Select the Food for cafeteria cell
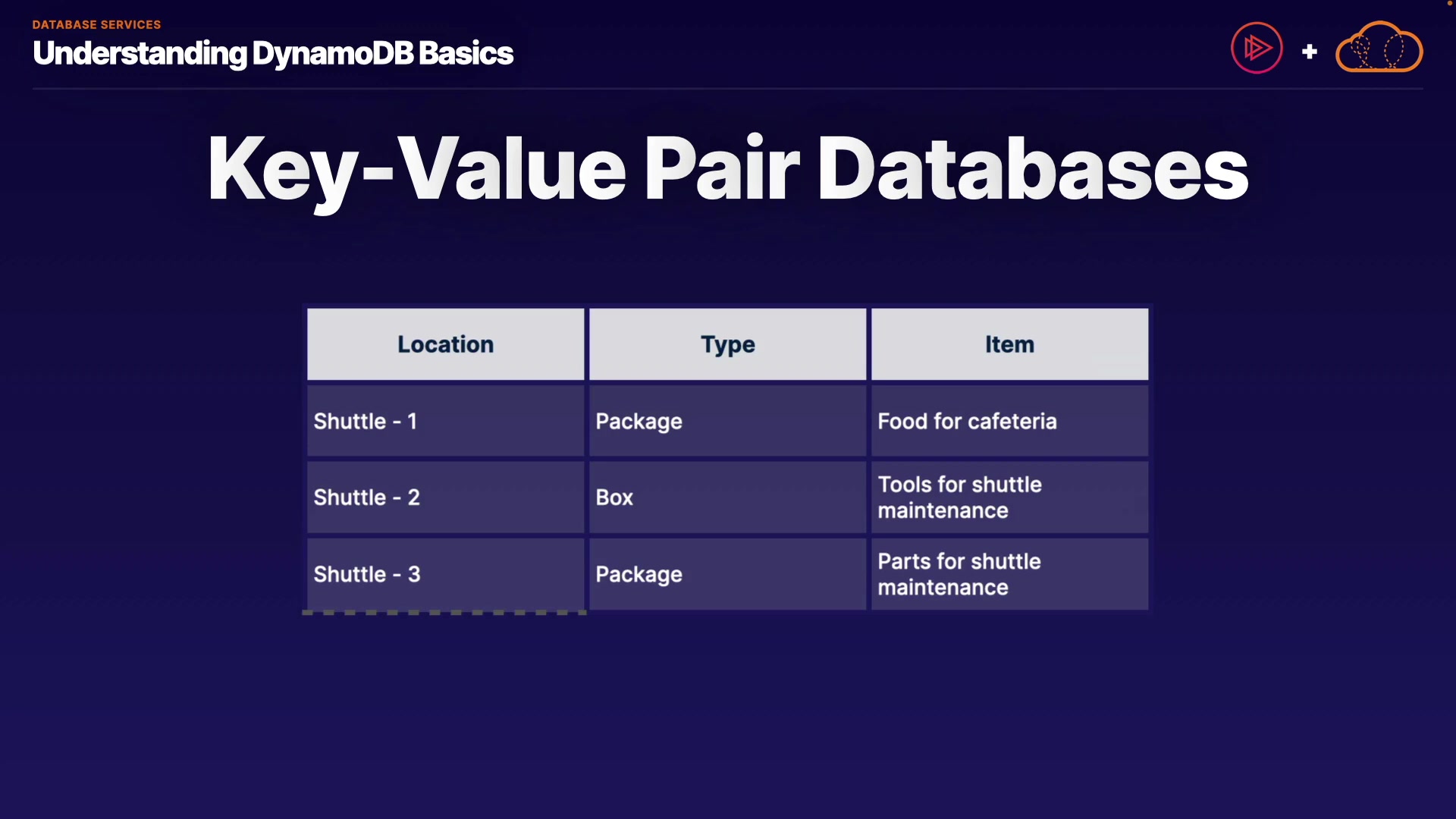Screen dimensions: 1456x819 1009,421
